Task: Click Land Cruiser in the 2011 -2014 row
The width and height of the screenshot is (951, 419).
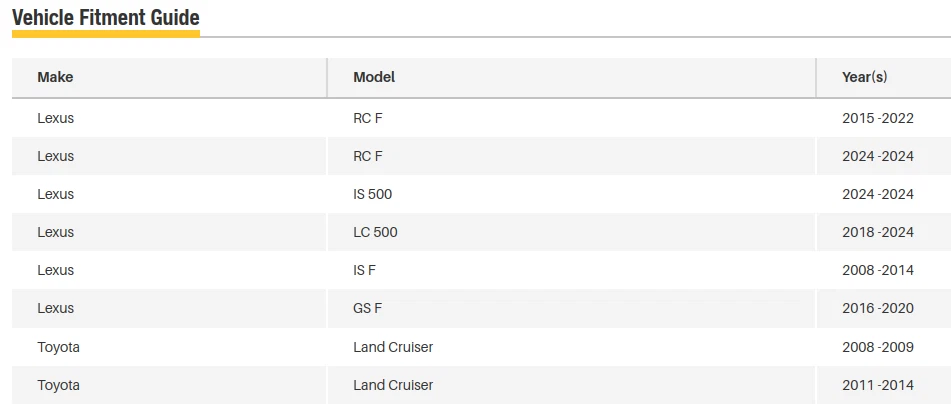Action: pyautogui.click(x=393, y=385)
